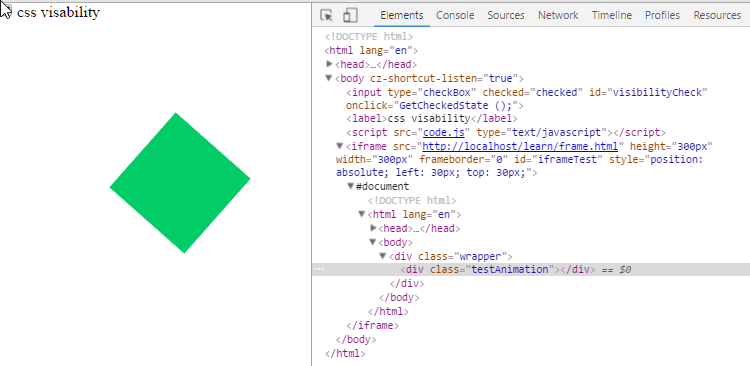Expand the head node inside the iframe
The width and height of the screenshot is (750, 366).
point(374,228)
